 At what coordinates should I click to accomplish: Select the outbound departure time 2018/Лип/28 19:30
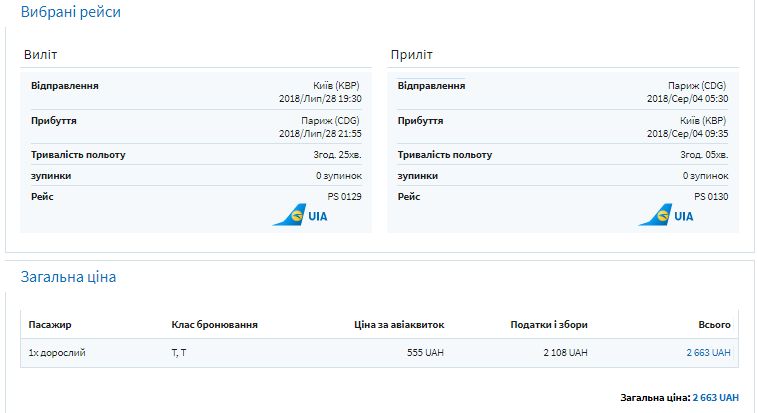(x=320, y=99)
